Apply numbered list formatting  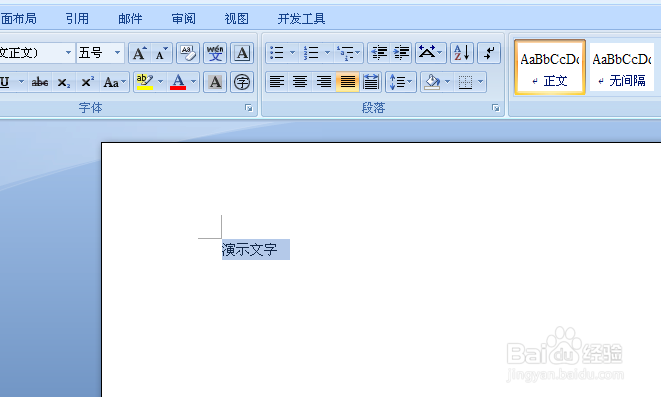[x=311, y=53]
